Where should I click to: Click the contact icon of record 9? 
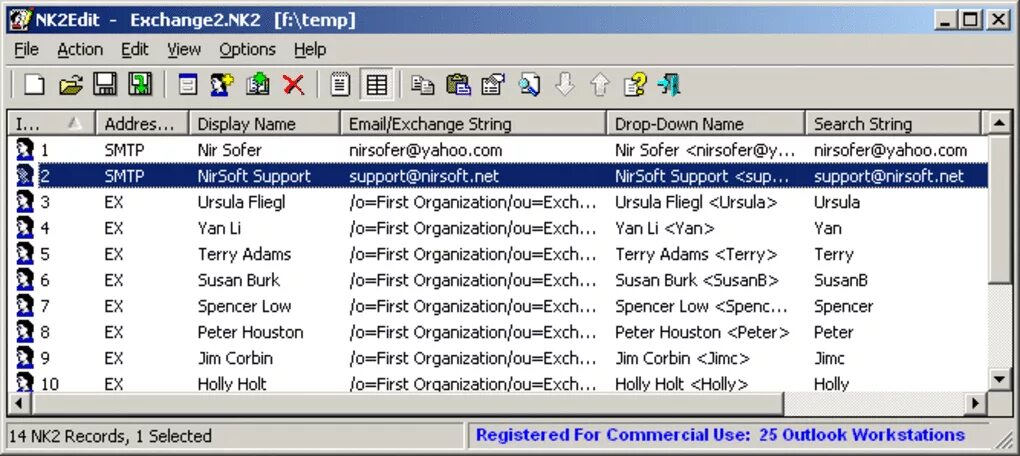click(25, 358)
